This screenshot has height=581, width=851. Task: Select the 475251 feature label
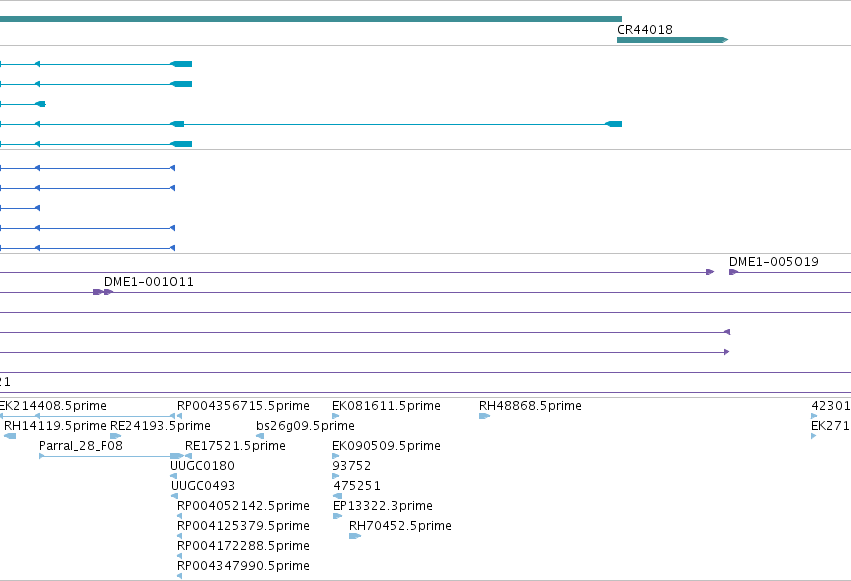click(x=357, y=486)
